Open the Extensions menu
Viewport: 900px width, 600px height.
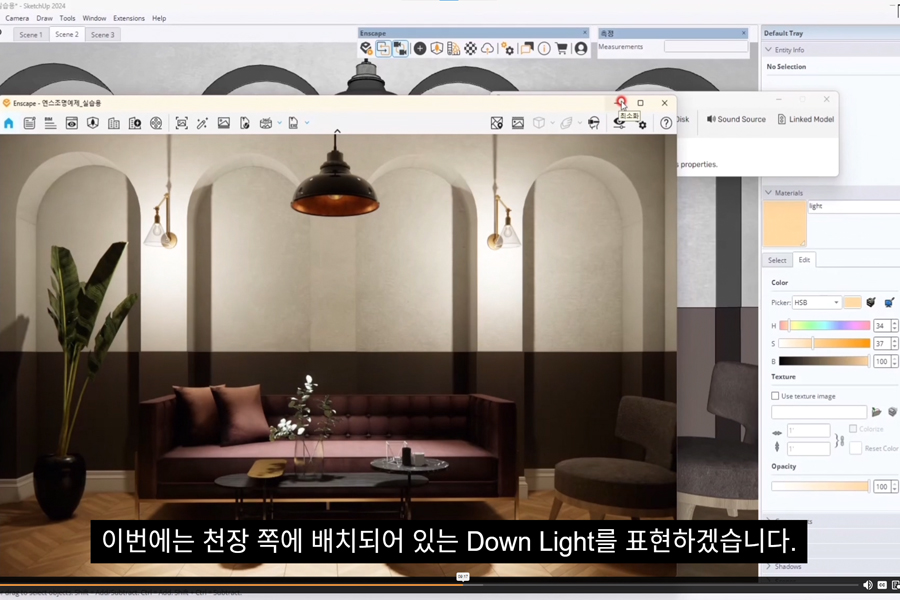(x=129, y=18)
